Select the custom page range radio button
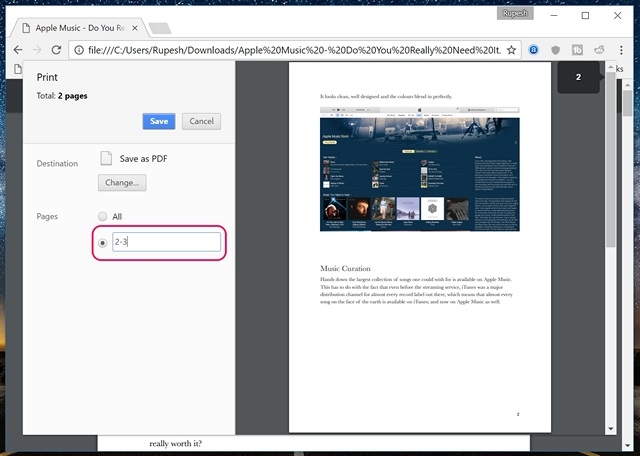The width and height of the screenshot is (640, 456). pos(102,242)
